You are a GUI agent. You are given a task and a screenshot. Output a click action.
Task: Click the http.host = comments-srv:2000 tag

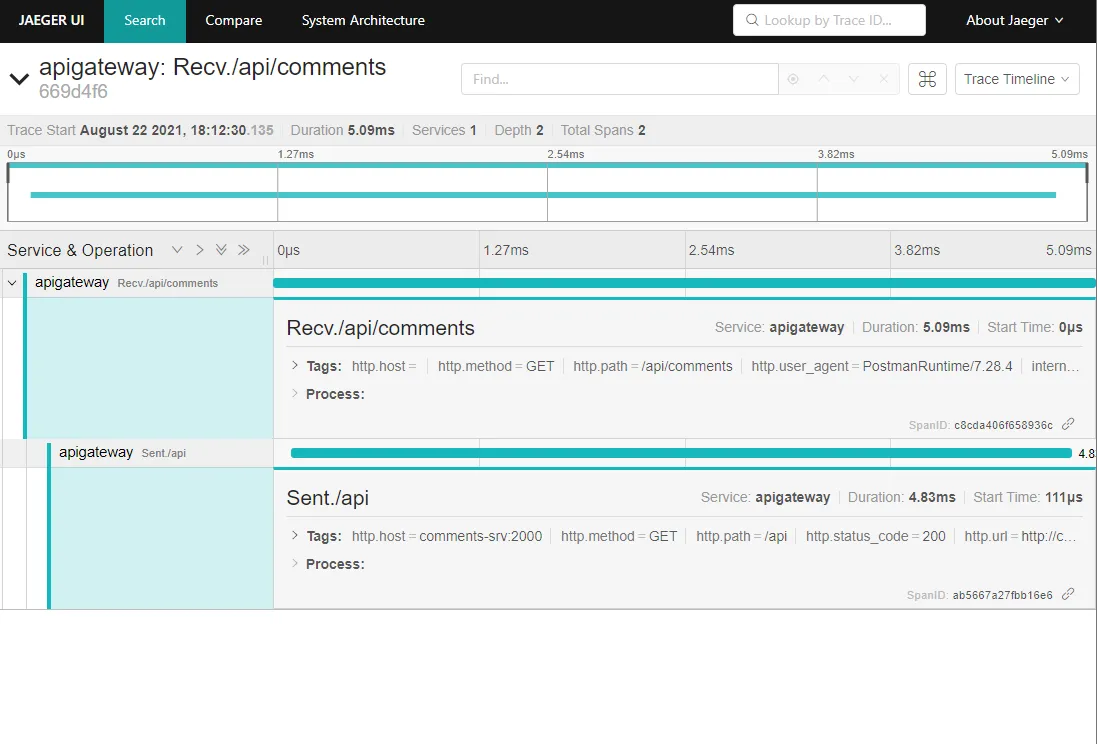tap(446, 536)
